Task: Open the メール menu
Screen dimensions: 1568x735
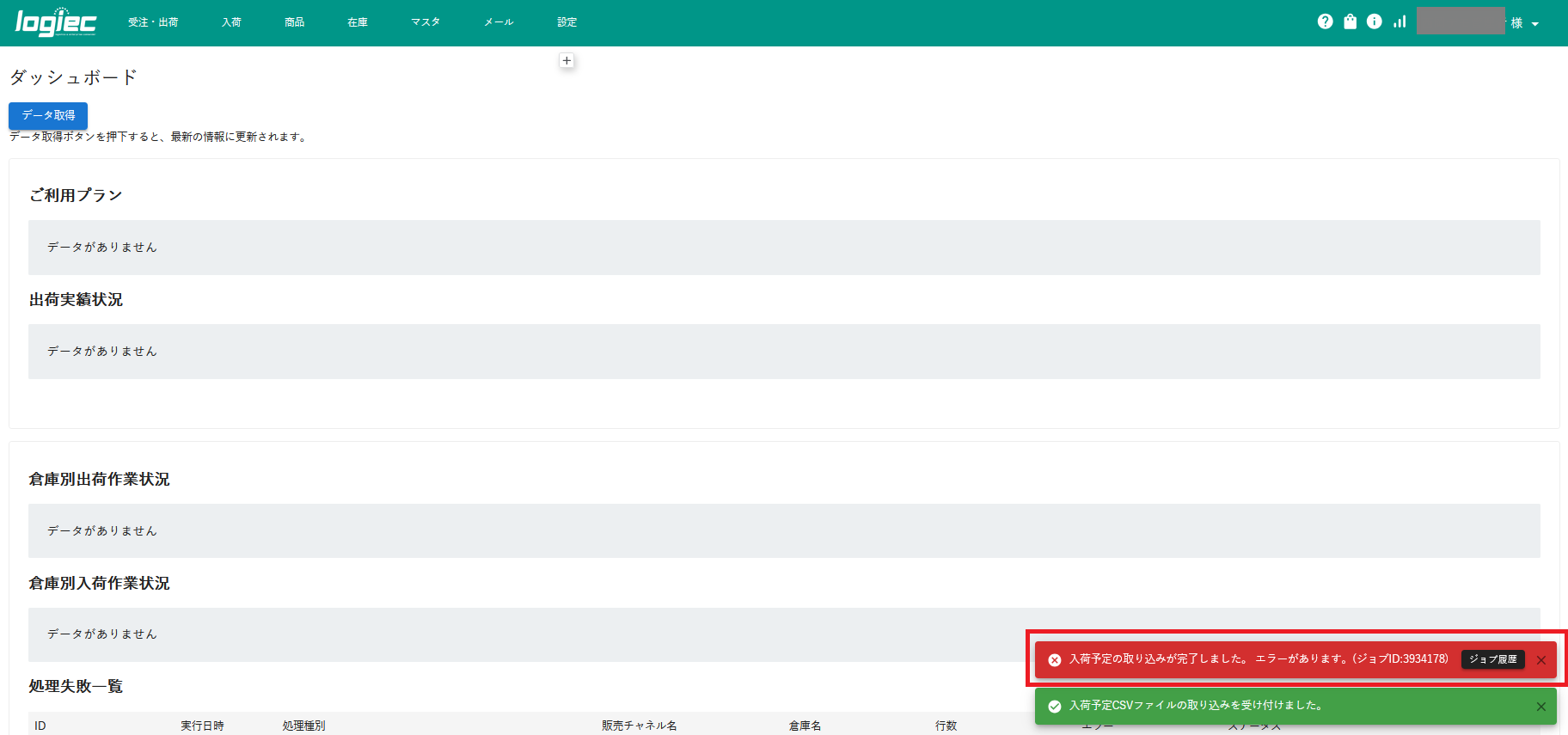Action: pyautogui.click(x=499, y=22)
